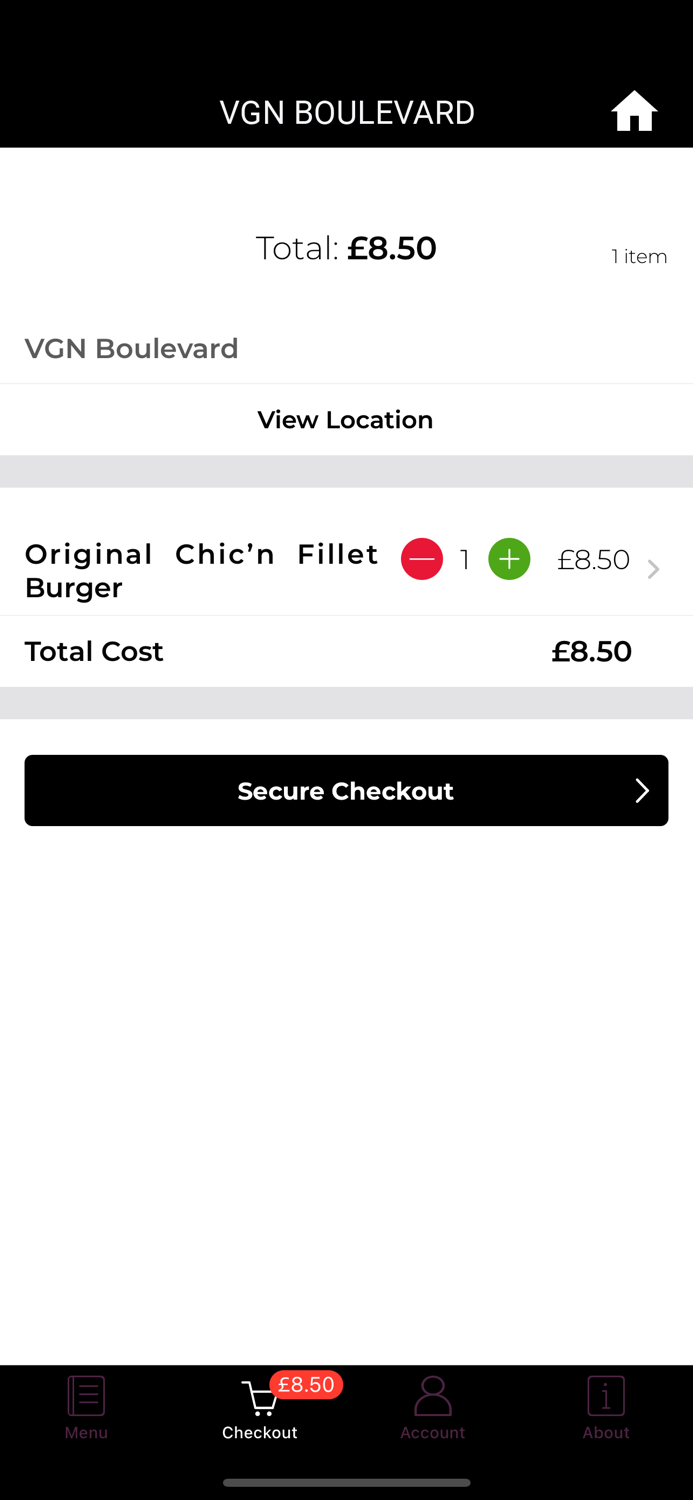Click the Total Cost label
Screen dimensions: 693x1500
94,652
